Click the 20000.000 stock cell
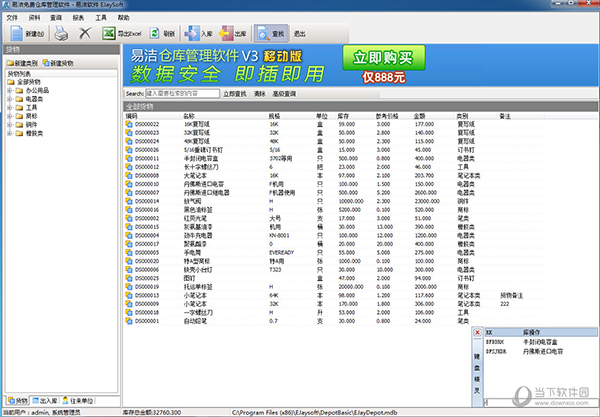This screenshot has width=600, height=417. pyautogui.click(x=351, y=287)
